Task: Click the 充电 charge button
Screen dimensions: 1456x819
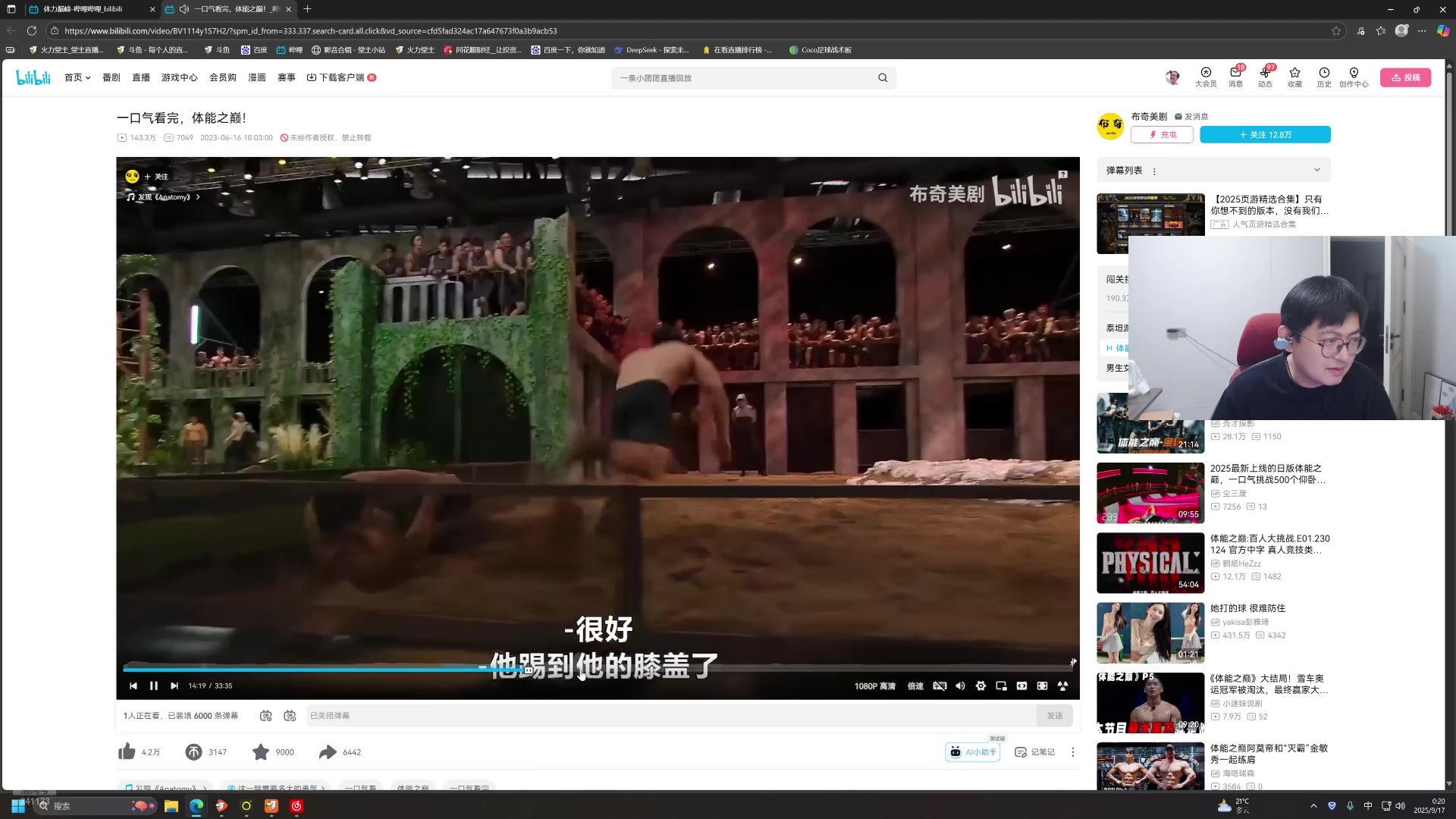Action: [x=1162, y=134]
